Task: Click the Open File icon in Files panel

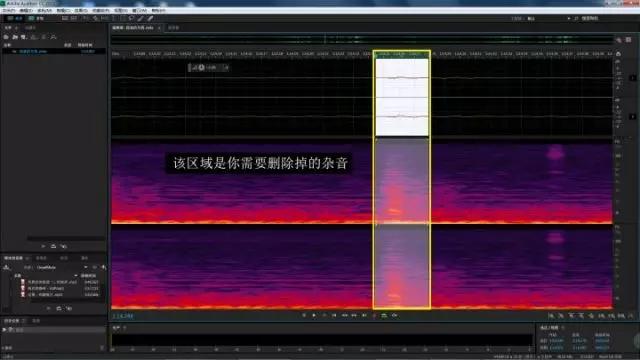Action: (x=6, y=37)
